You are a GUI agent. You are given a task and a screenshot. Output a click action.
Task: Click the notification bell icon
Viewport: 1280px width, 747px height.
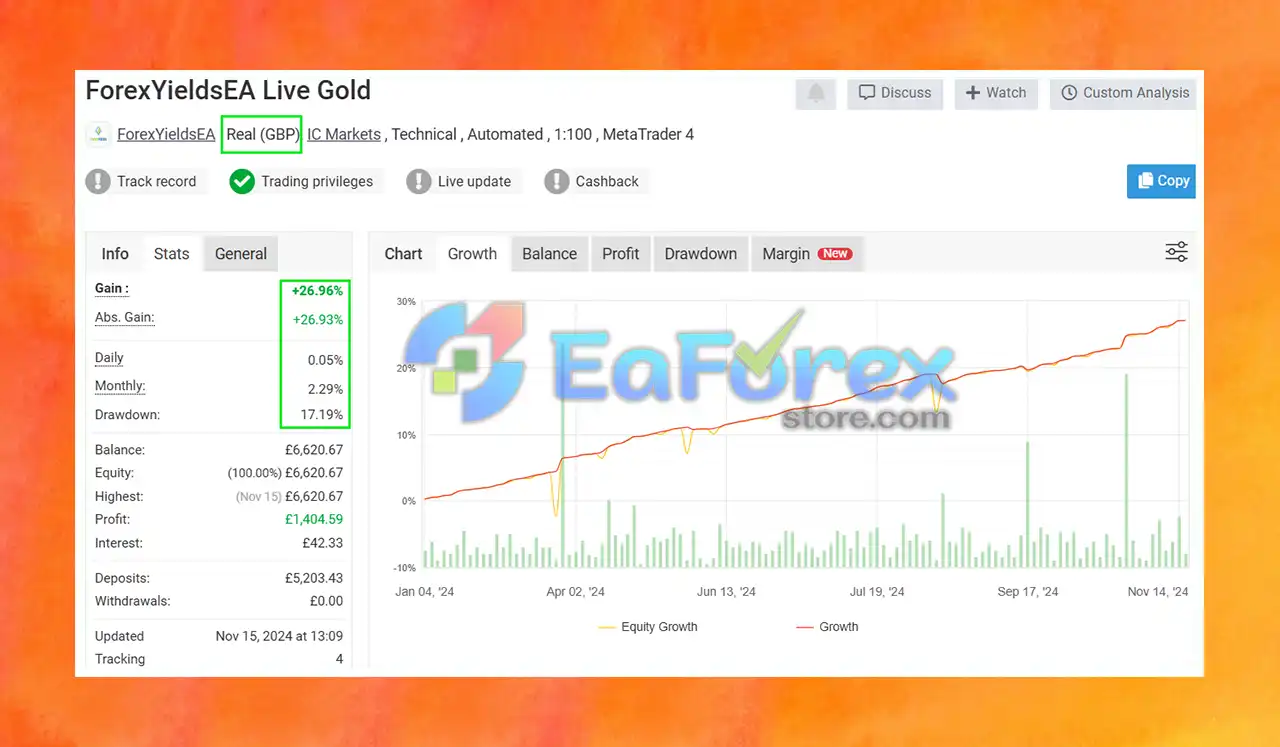[817, 93]
